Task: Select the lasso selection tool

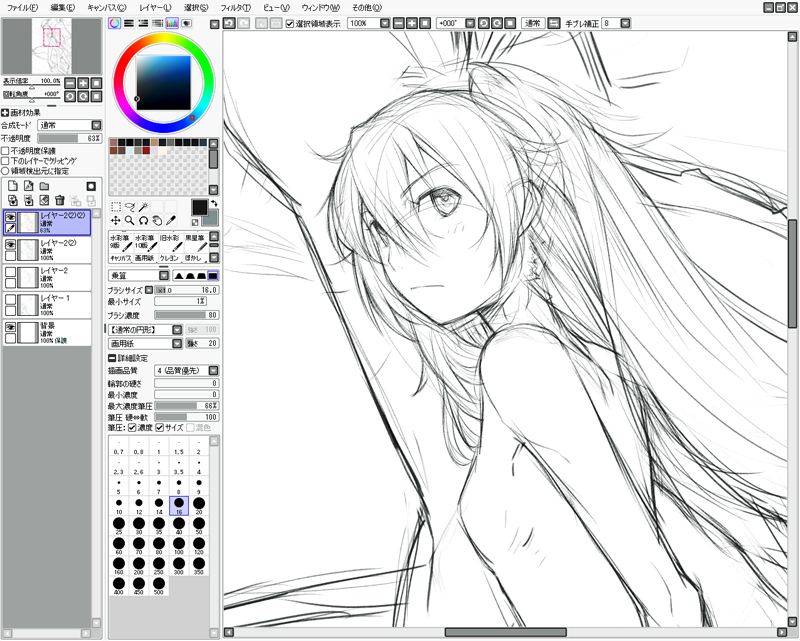Action: [130, 206]
